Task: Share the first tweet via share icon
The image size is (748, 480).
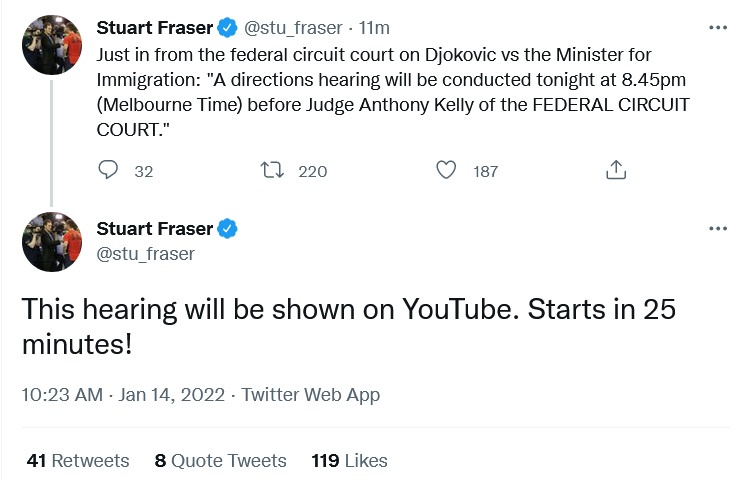Action: [616, 171]
